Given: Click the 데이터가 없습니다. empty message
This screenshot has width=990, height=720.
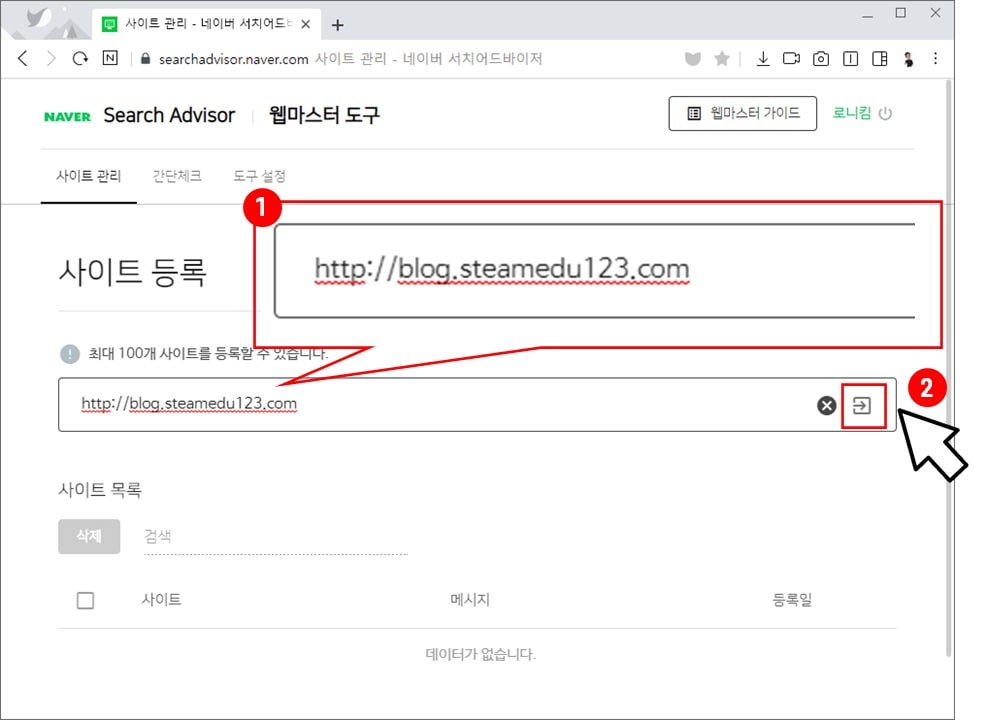Looking at the screenshot, I should [480, 654].
